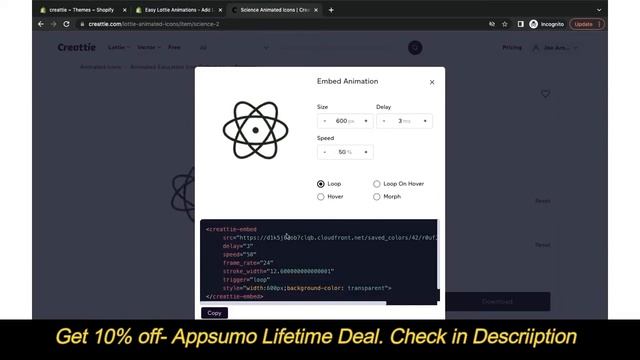
Task: Close the Easy Lottie Animations tab
Action: click(220, 10)
